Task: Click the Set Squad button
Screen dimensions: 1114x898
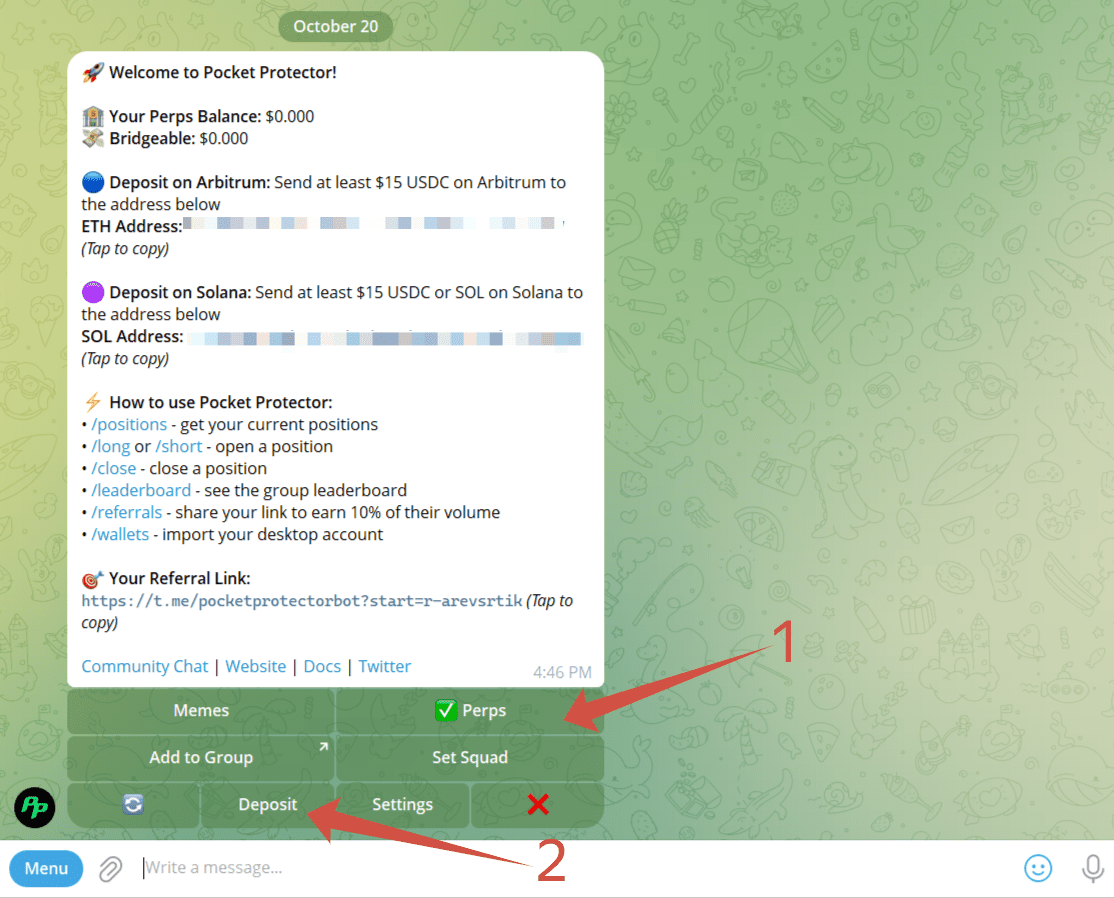Action: click(x=470, y=757)
